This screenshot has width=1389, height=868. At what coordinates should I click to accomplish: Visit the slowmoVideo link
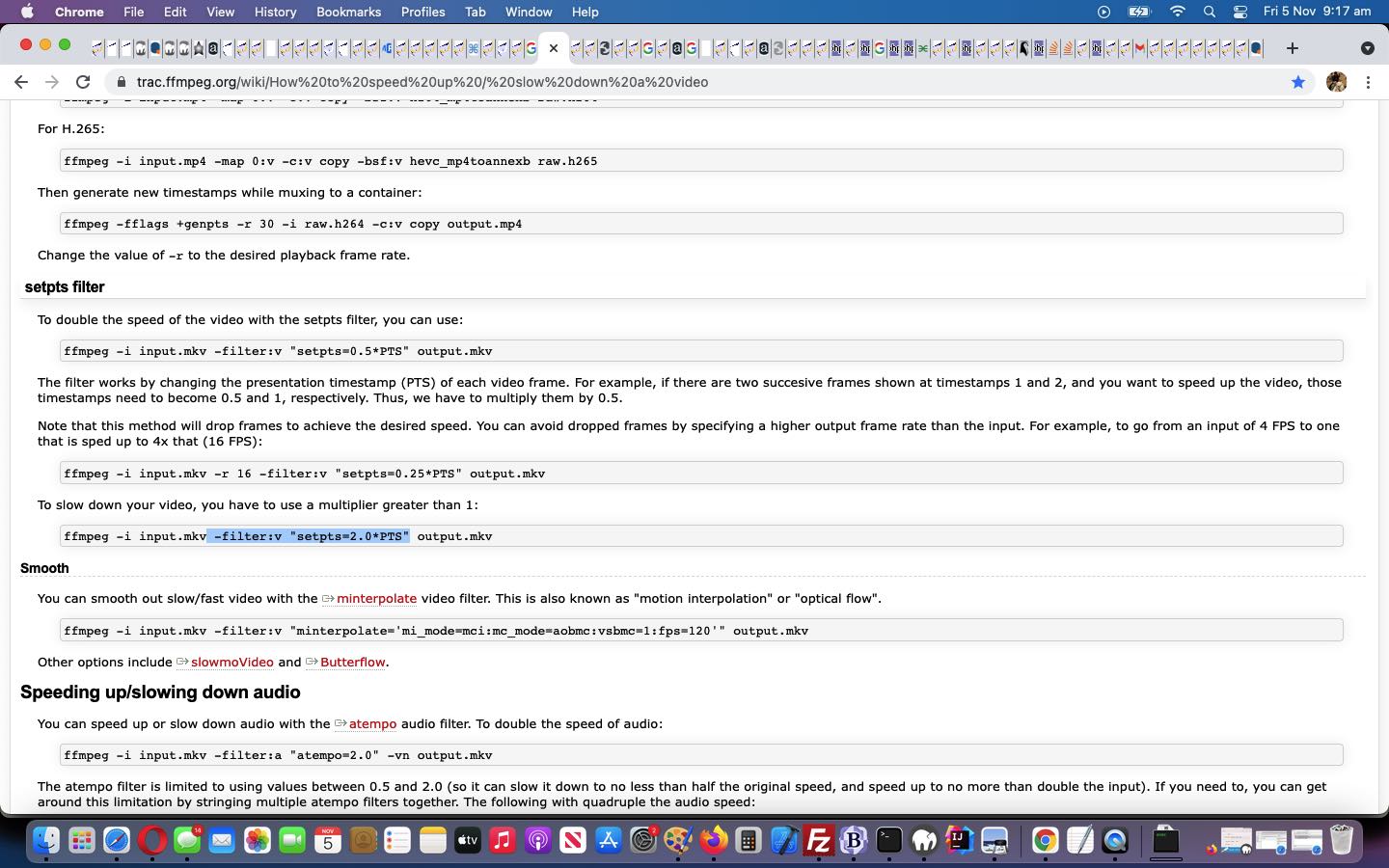pos(231,663)
